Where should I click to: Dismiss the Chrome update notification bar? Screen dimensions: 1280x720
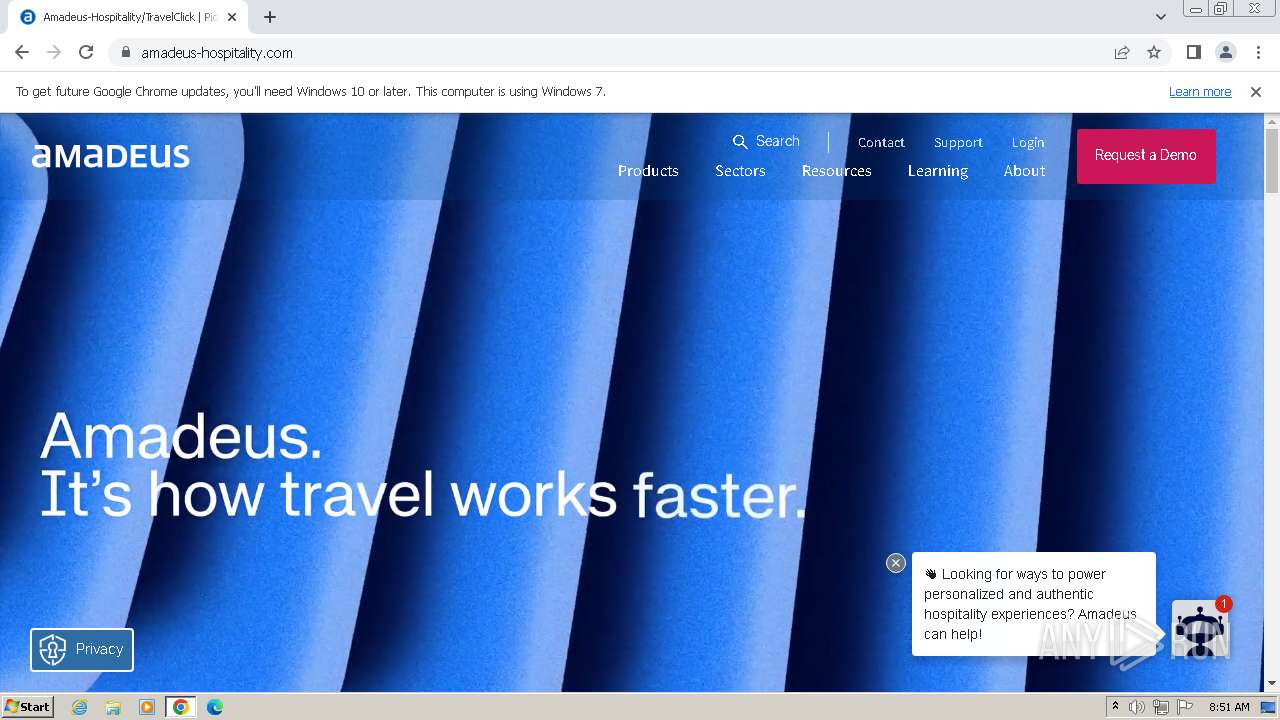(1256, 92)
